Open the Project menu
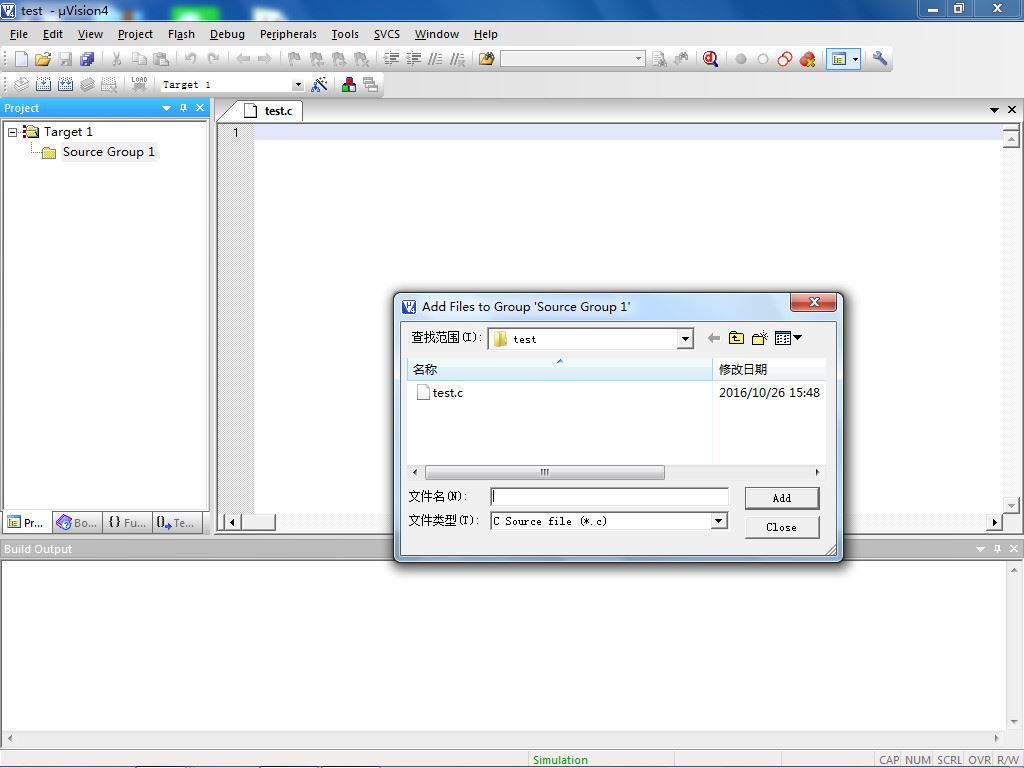Image resolution: width=1024 pixels, height=768 pixels. coord(135,34)
